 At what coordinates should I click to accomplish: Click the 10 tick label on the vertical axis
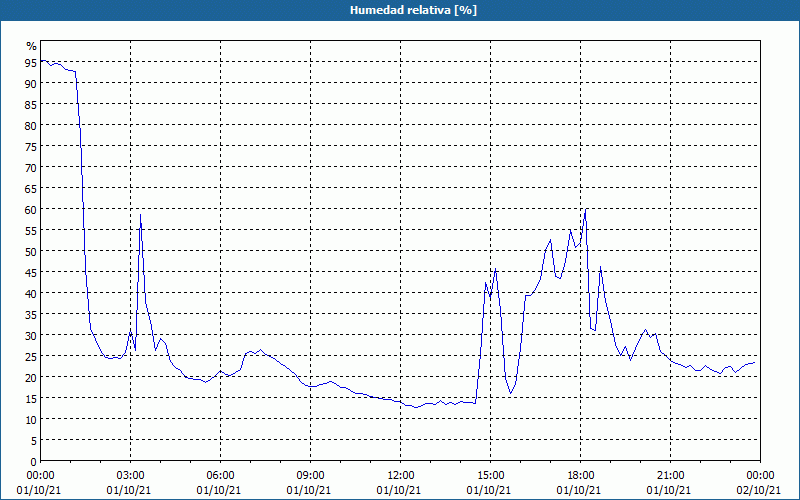click(31, 419)
